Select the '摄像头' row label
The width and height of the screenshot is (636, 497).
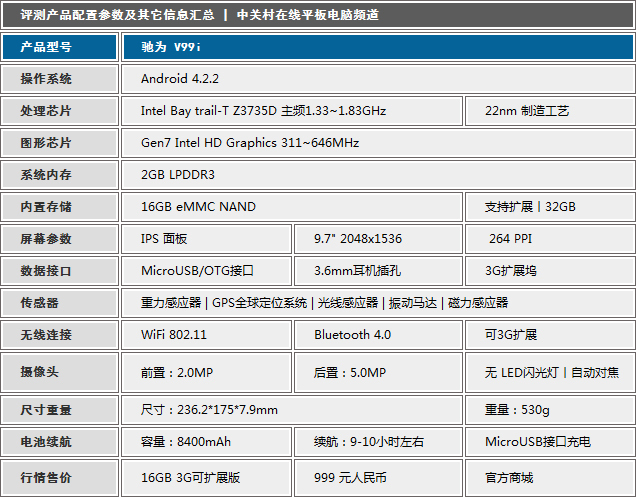pos(60,372)
